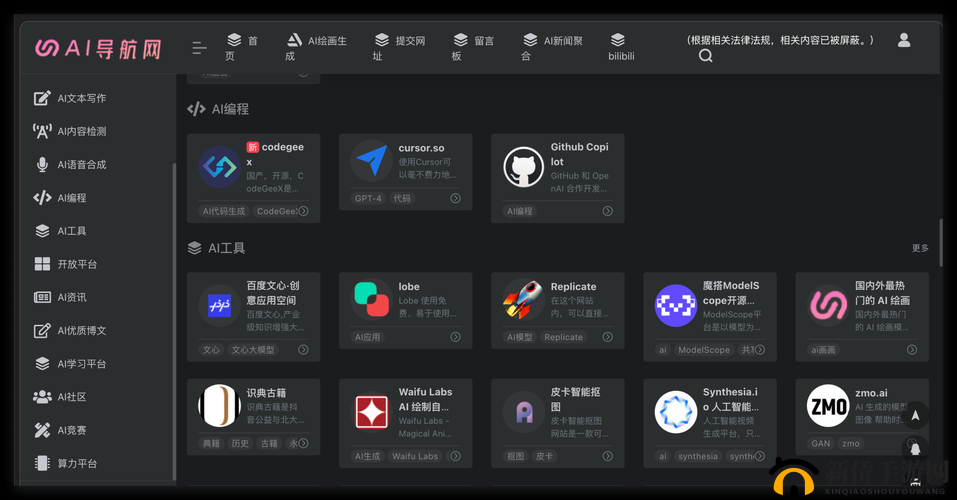Open arrow on the 国内外最热门 AI绘画 card

click(x=912, y=350)
